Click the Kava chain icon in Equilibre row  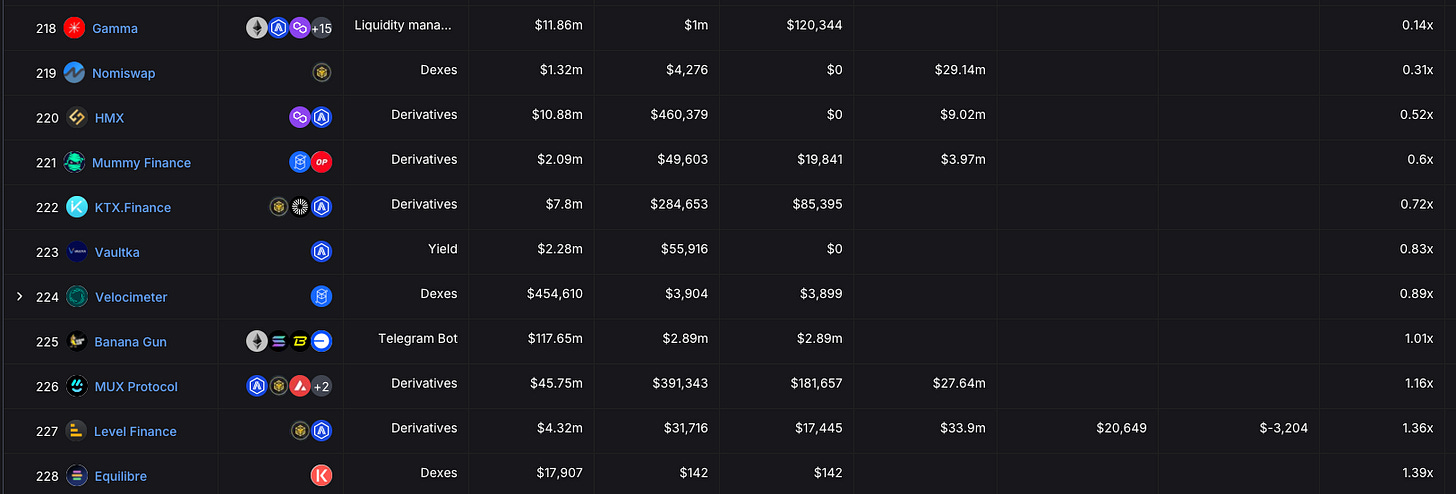click(x=321, y=476)
